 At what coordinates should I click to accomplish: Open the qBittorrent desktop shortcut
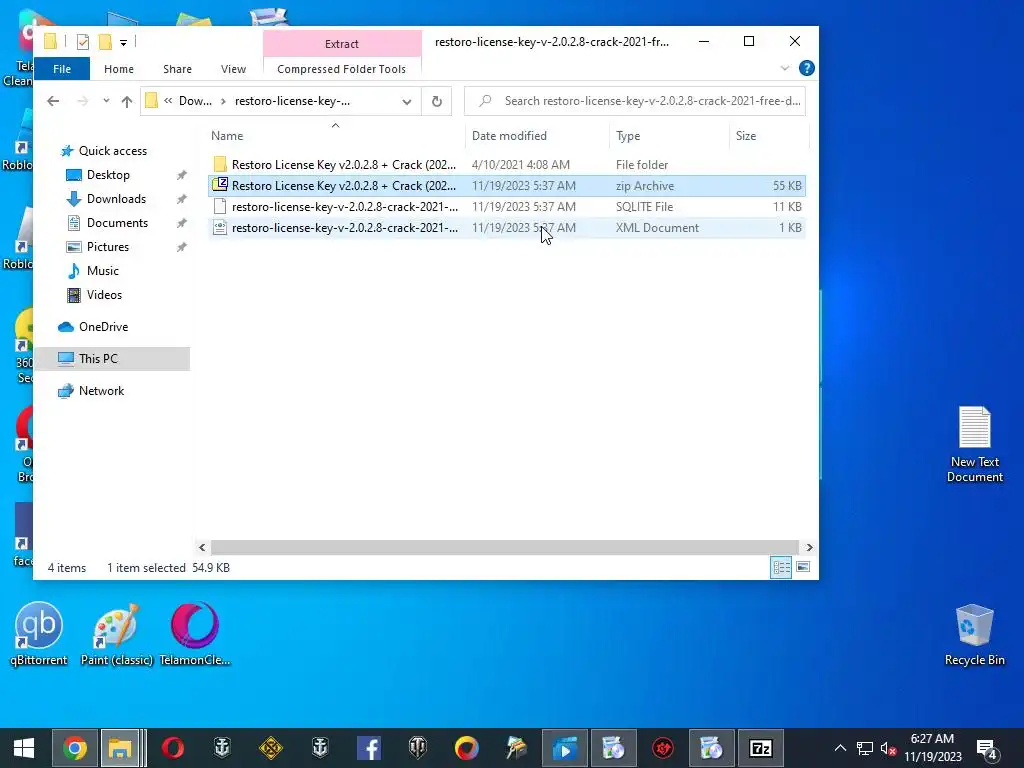[39, 633]
